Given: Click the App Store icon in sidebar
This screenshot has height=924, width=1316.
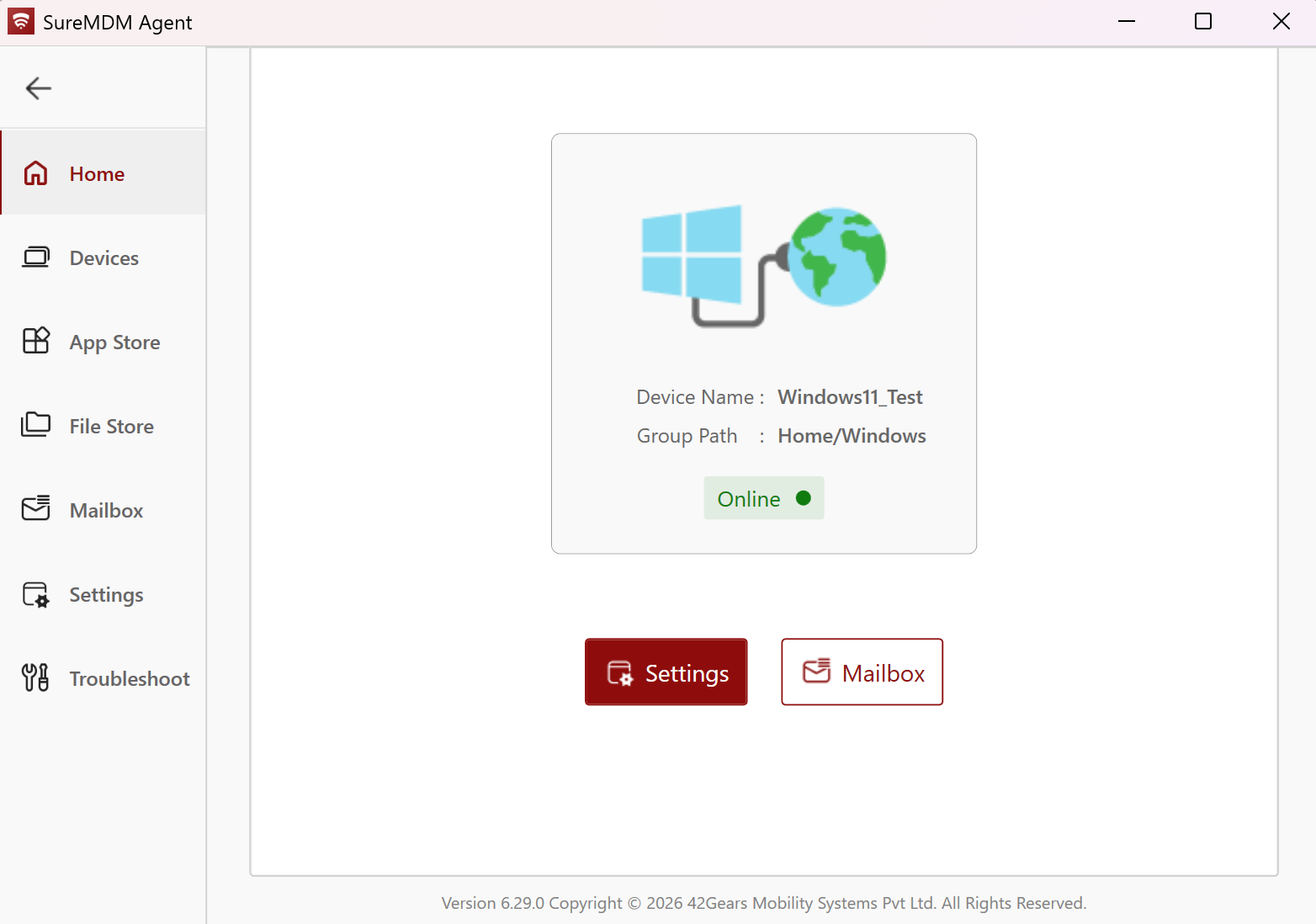Looking at the screenshot, I should [x=35, y=341].
